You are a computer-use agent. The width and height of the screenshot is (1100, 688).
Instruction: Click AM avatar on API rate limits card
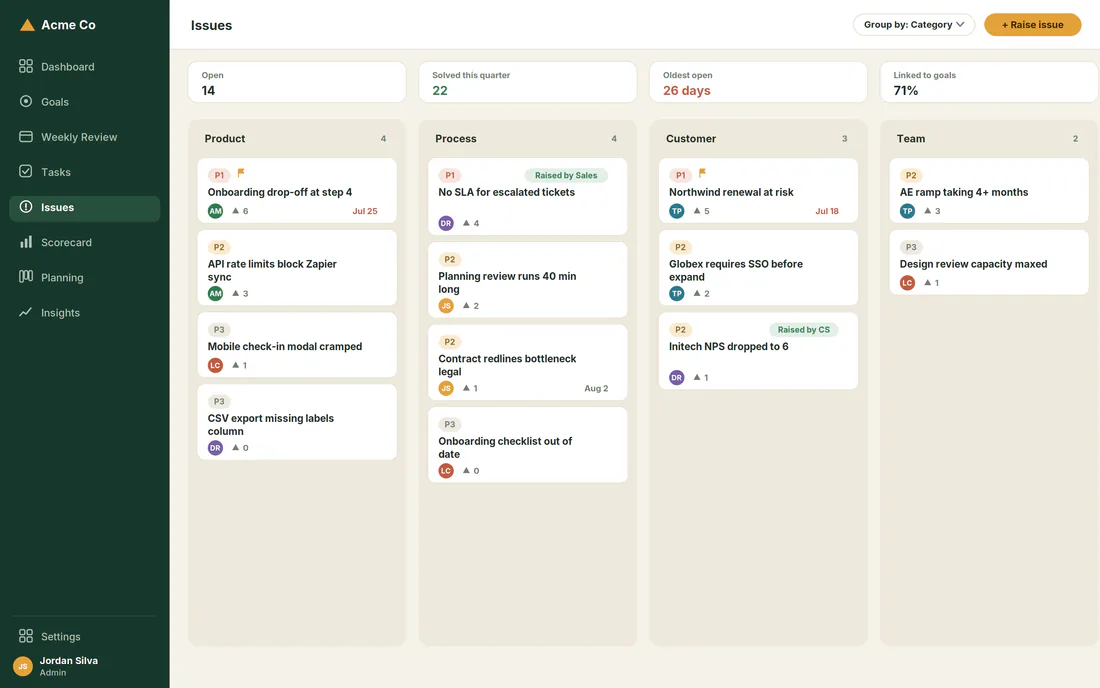[x=215, y=293]
